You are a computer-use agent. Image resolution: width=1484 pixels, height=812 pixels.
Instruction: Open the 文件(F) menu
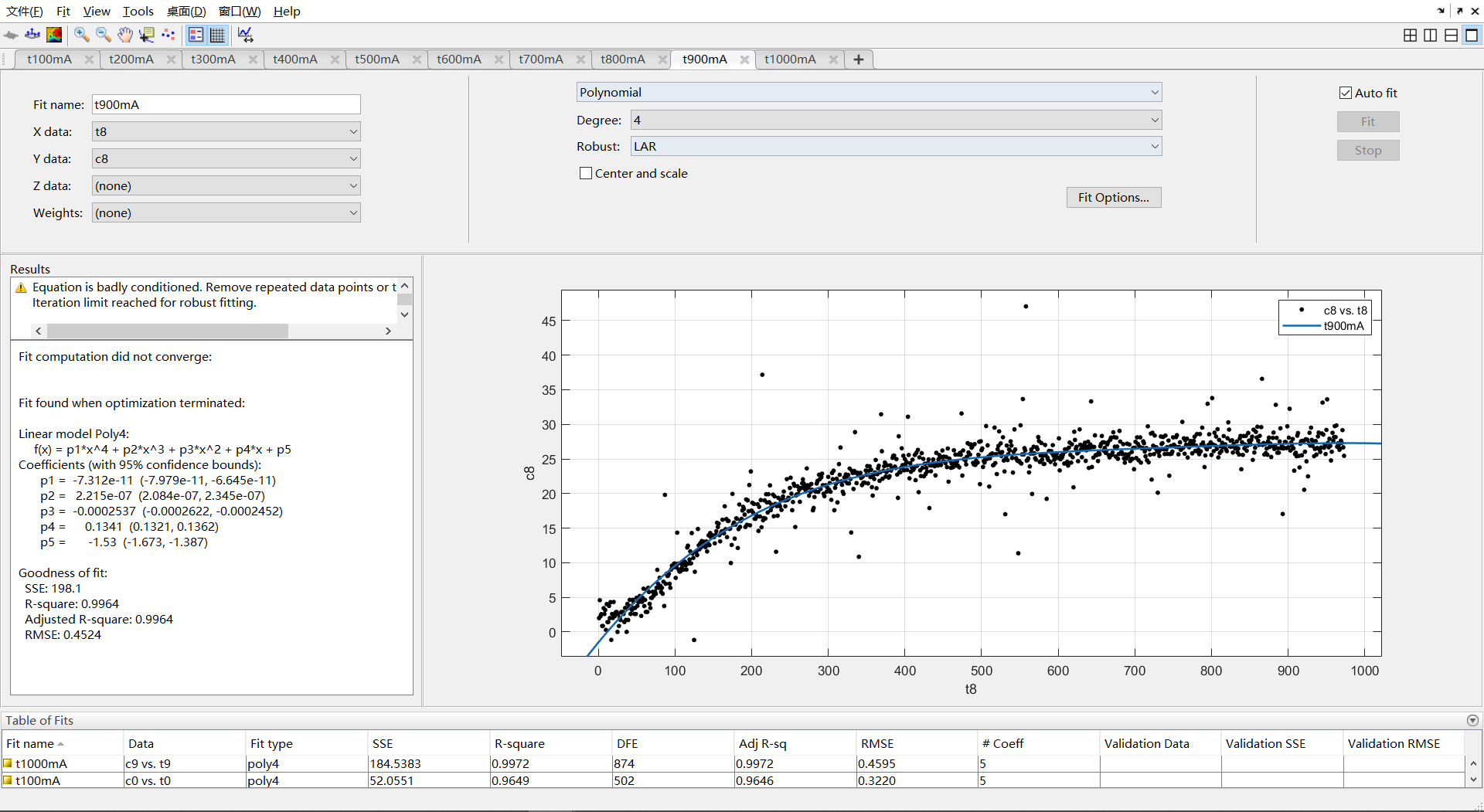pos(25,11)
